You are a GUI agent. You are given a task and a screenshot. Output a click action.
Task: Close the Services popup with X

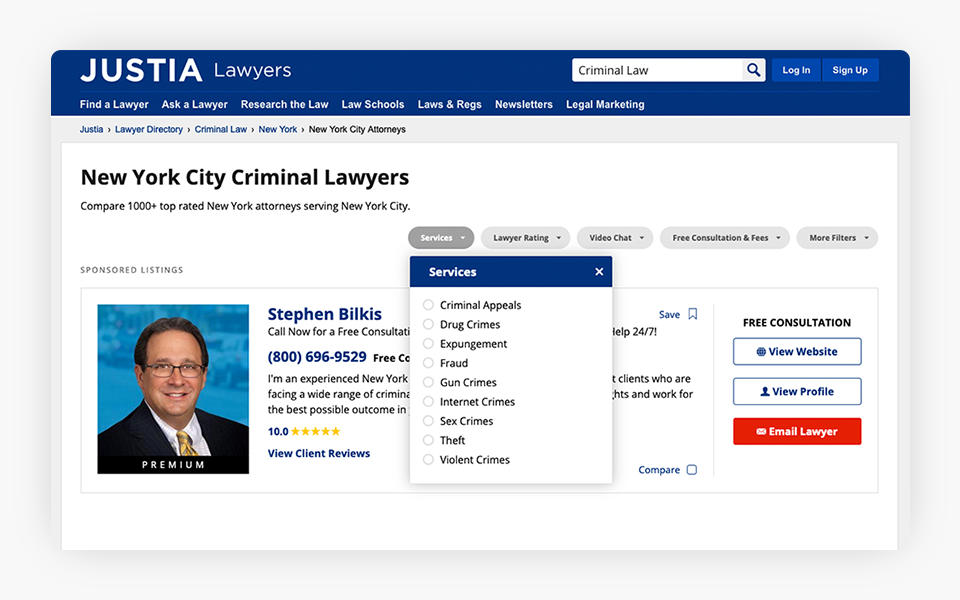[599, 272]
